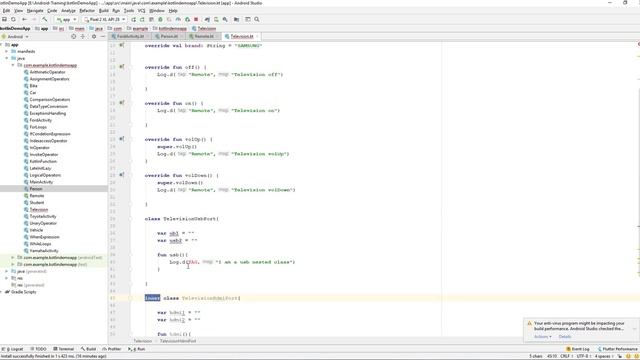The width and height of the screenshot is (640, 360).
Task: Click override gutter icon beside fun volDown()
Action: pos(122,175)
